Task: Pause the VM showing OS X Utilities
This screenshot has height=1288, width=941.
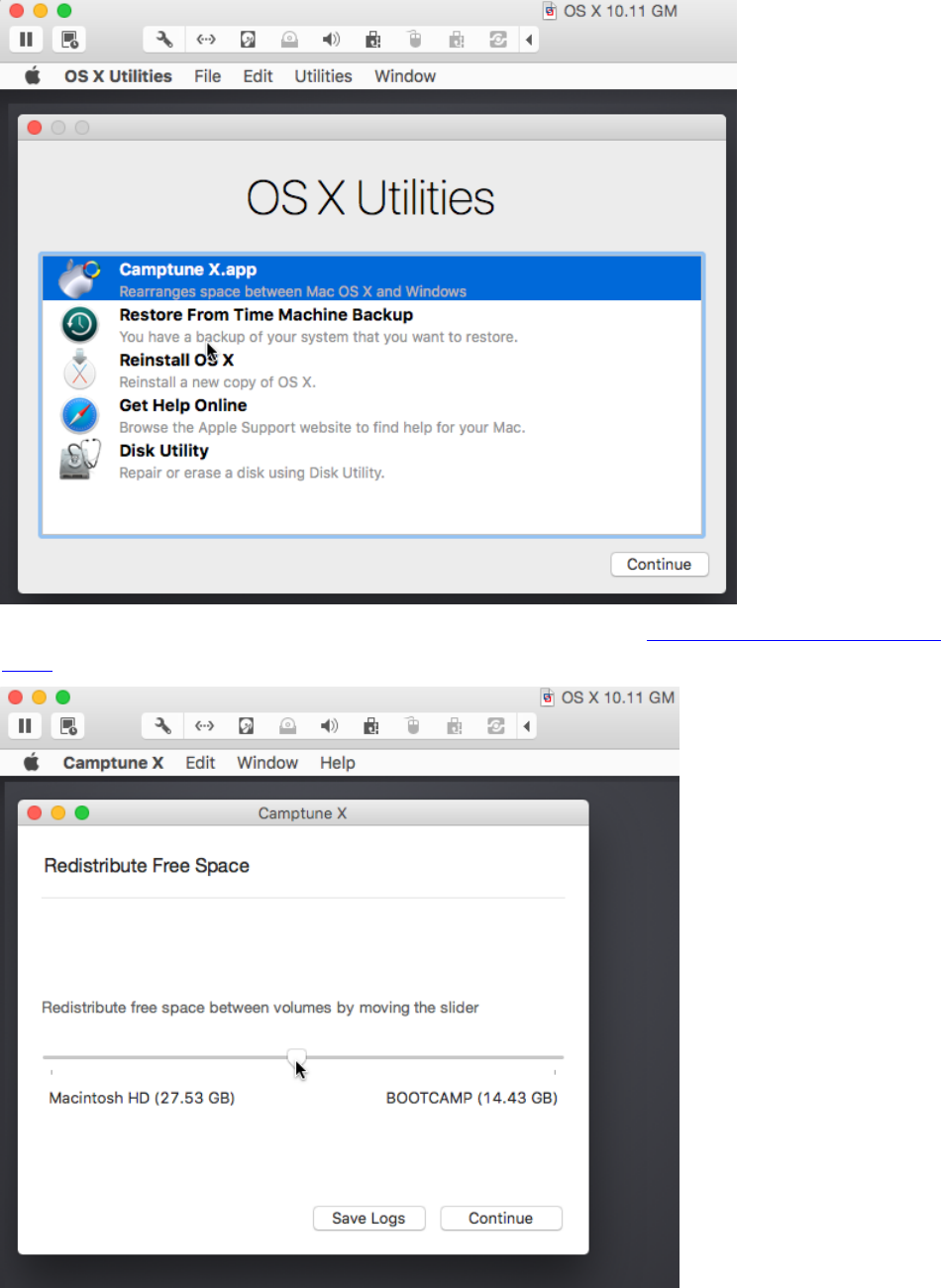Action: 26,40
